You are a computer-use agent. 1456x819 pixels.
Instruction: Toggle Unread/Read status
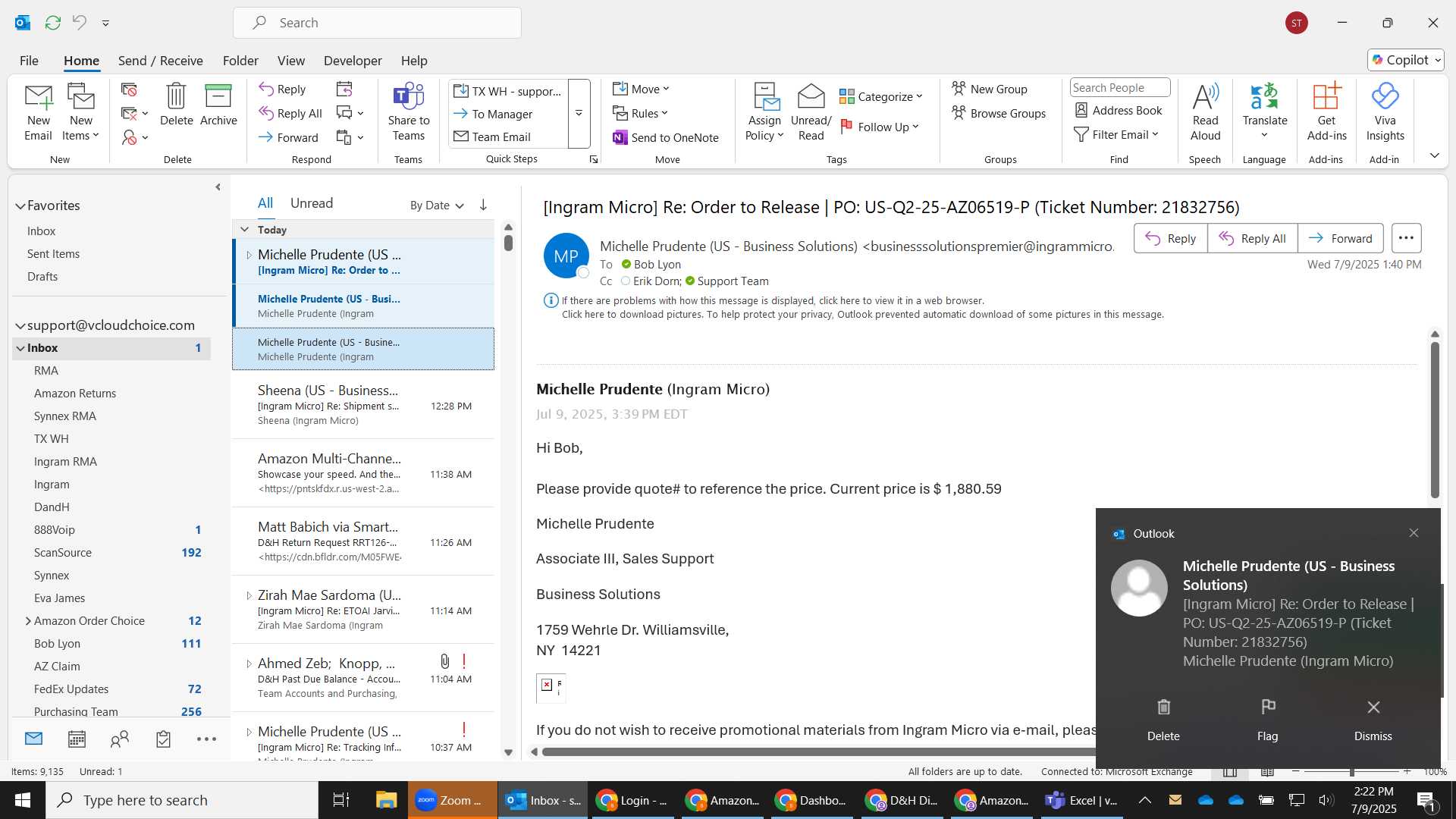(811, 112)
